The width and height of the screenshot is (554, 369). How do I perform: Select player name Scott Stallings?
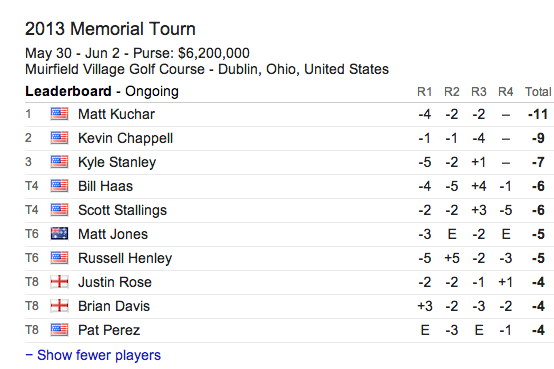pos(122,210)
